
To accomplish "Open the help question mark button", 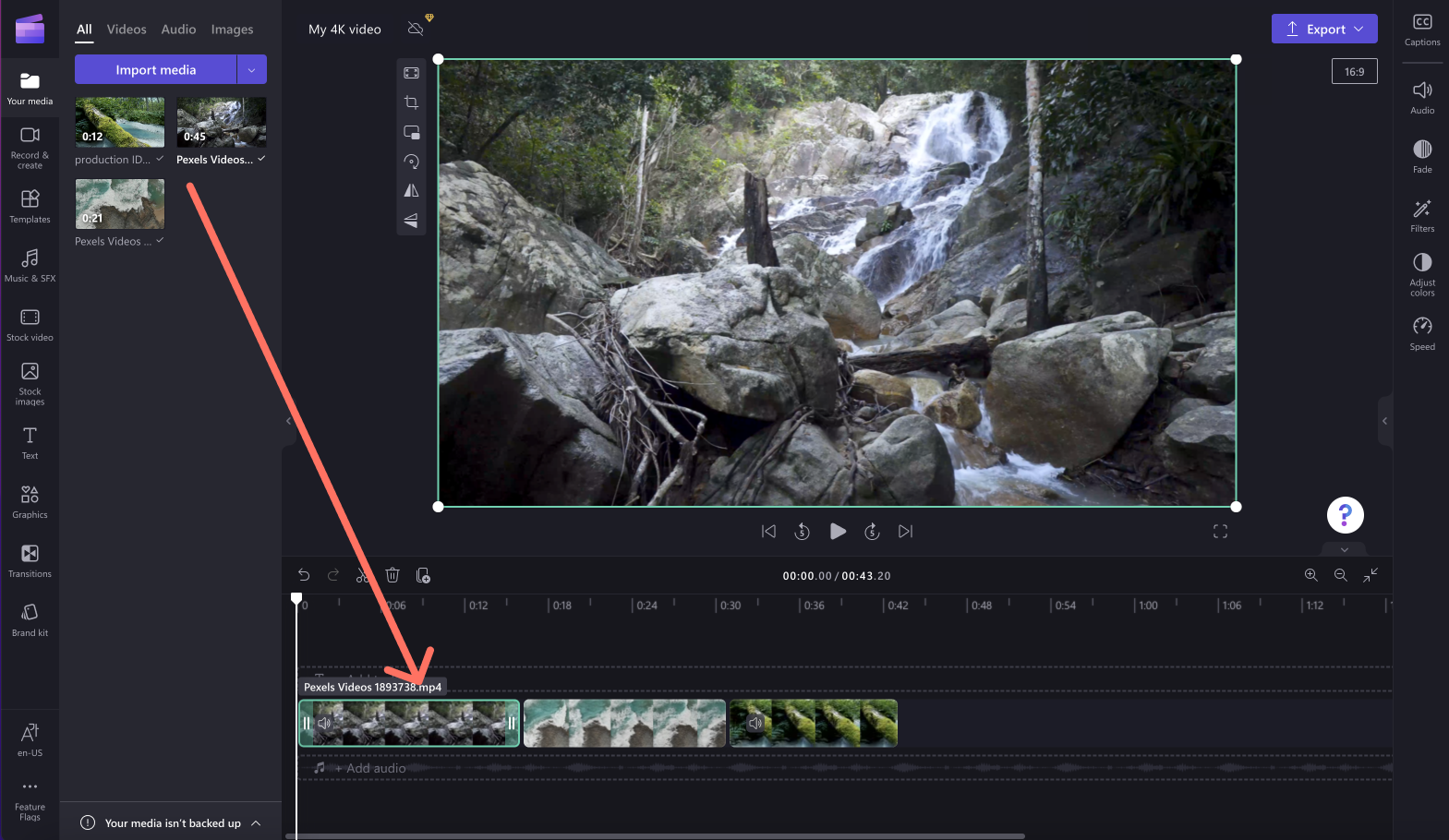I will [1345, 515].
